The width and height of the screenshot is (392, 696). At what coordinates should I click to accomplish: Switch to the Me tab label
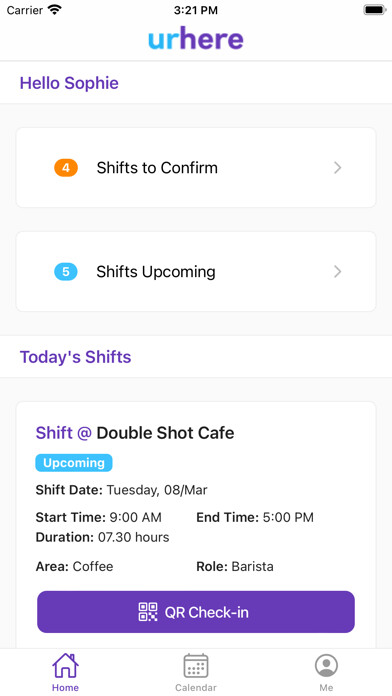pos(326,688)
